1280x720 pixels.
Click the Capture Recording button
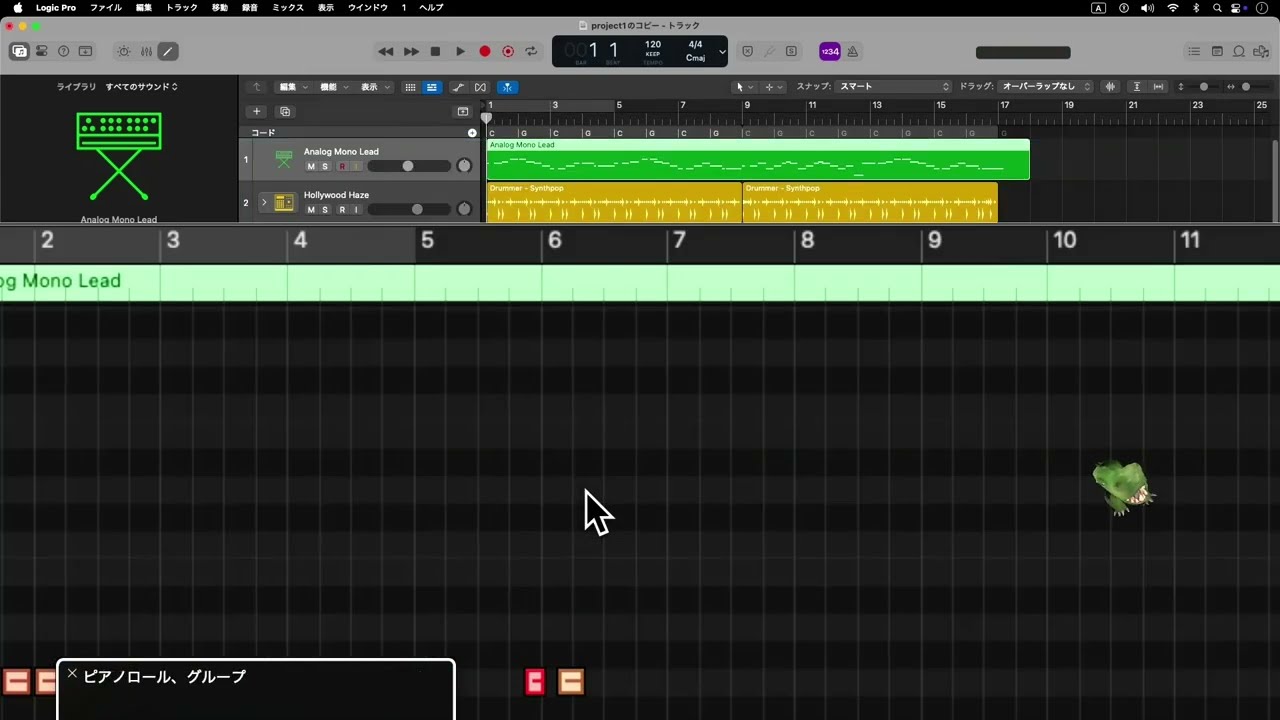click(x=508, y=51)
